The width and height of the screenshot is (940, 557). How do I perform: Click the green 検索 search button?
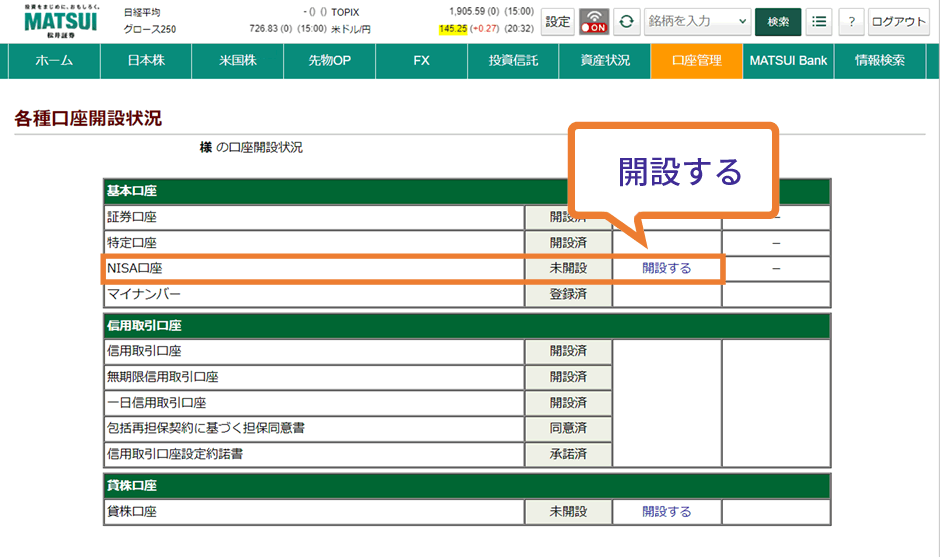(778, 21)
